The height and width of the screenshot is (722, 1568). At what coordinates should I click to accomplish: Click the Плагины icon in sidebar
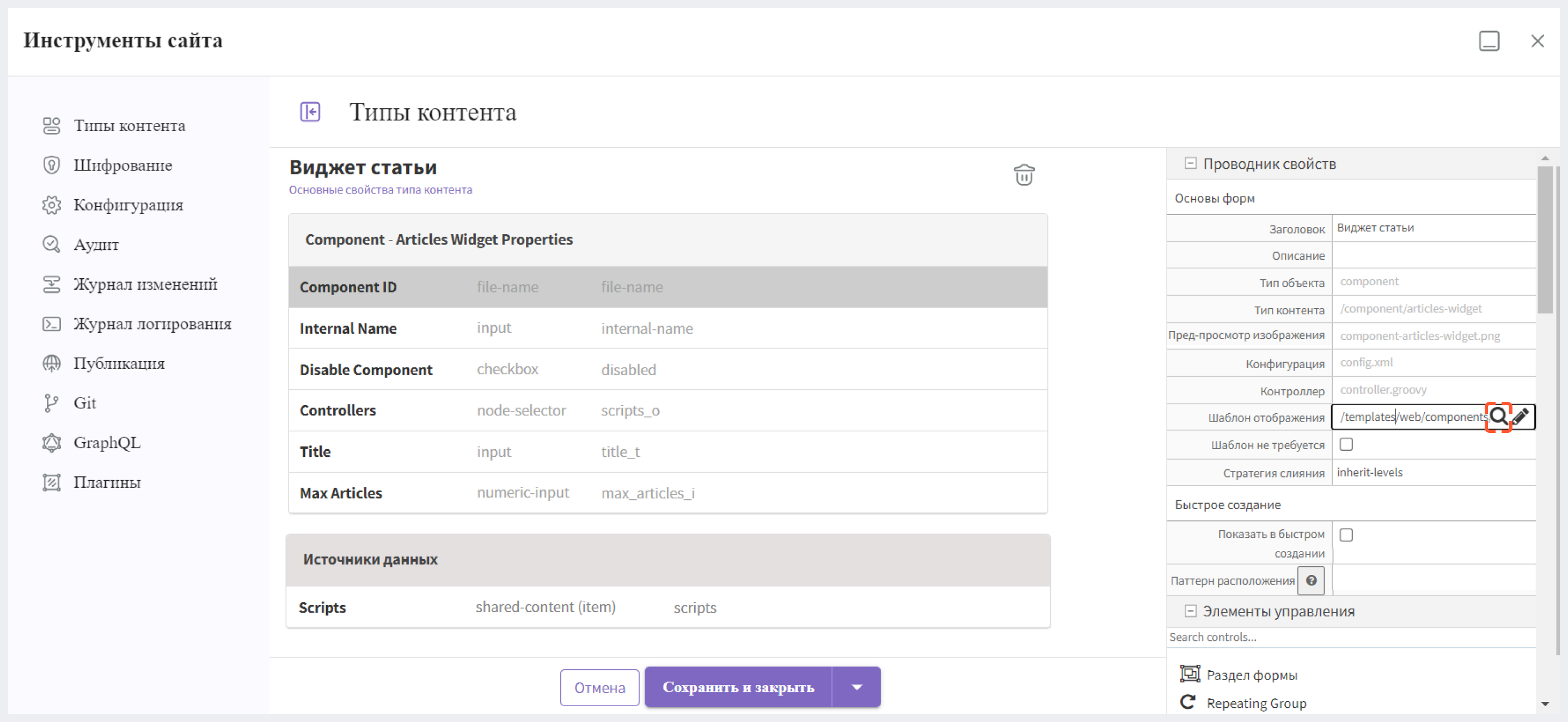pos(52,482)
